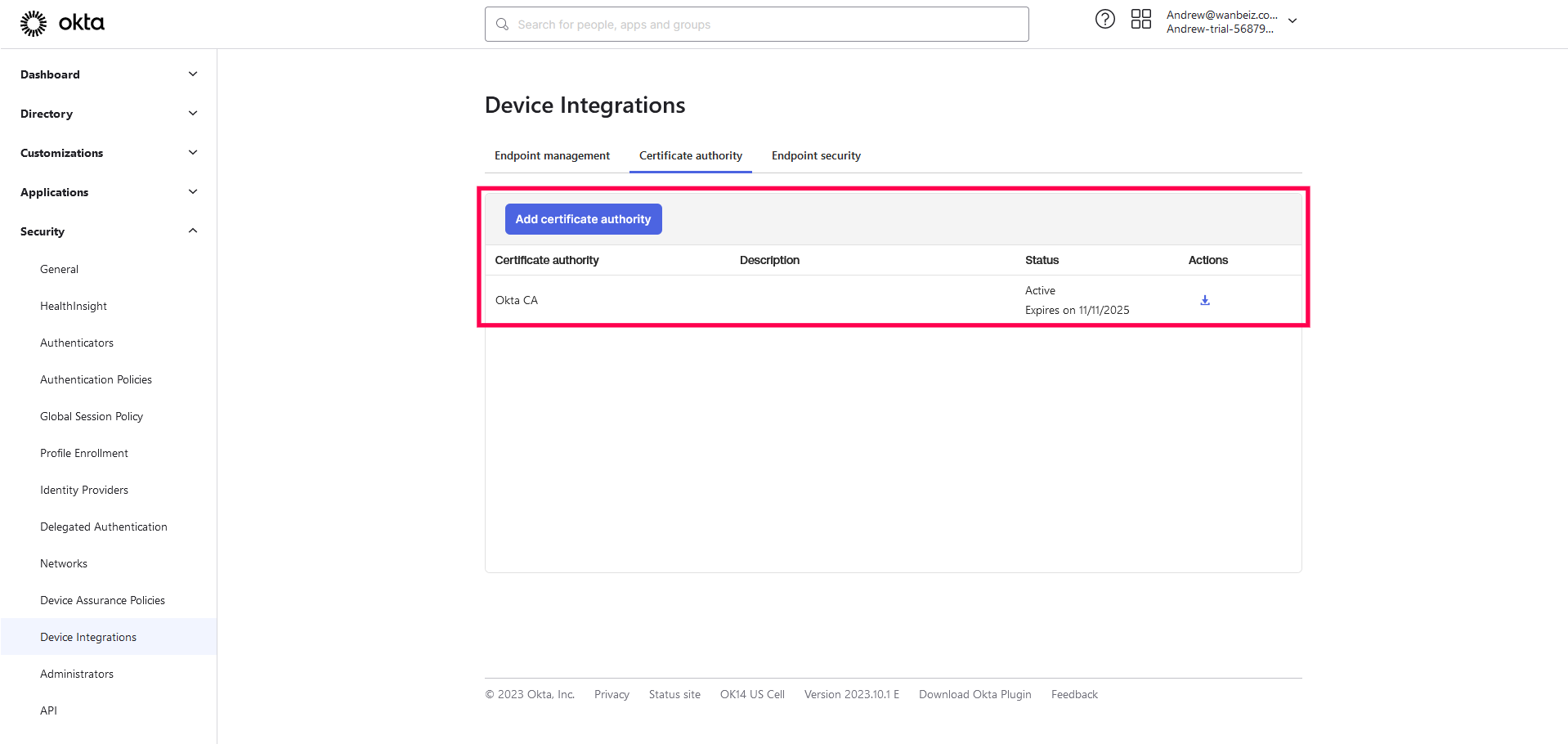Click the Download Okta Plugin link
The width and height of the screenshot is (1568, 744).
(974, 695)
